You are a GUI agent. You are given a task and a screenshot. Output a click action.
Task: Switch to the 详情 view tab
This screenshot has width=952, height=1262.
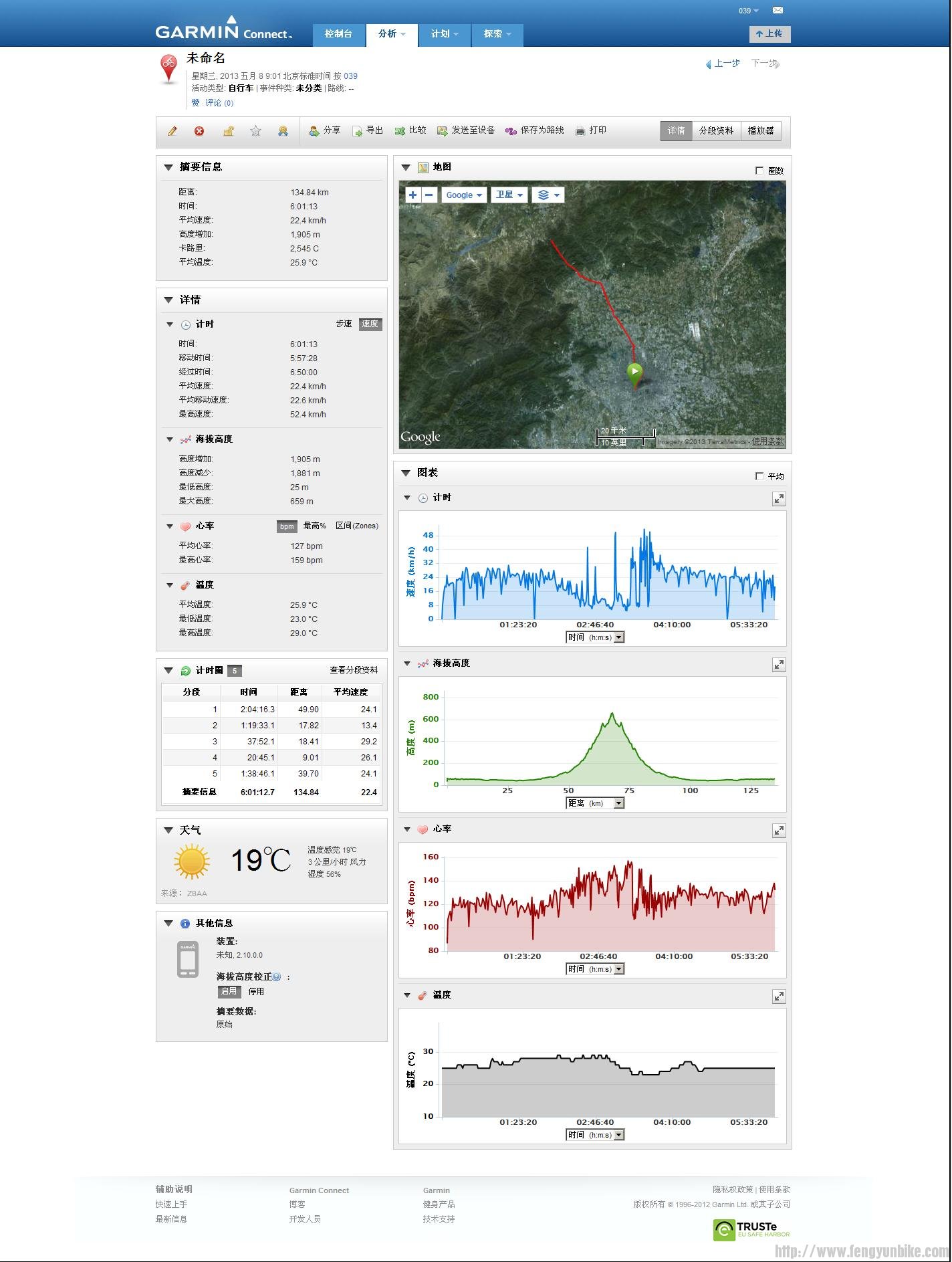pyautogui.click(x=676, y=130)
